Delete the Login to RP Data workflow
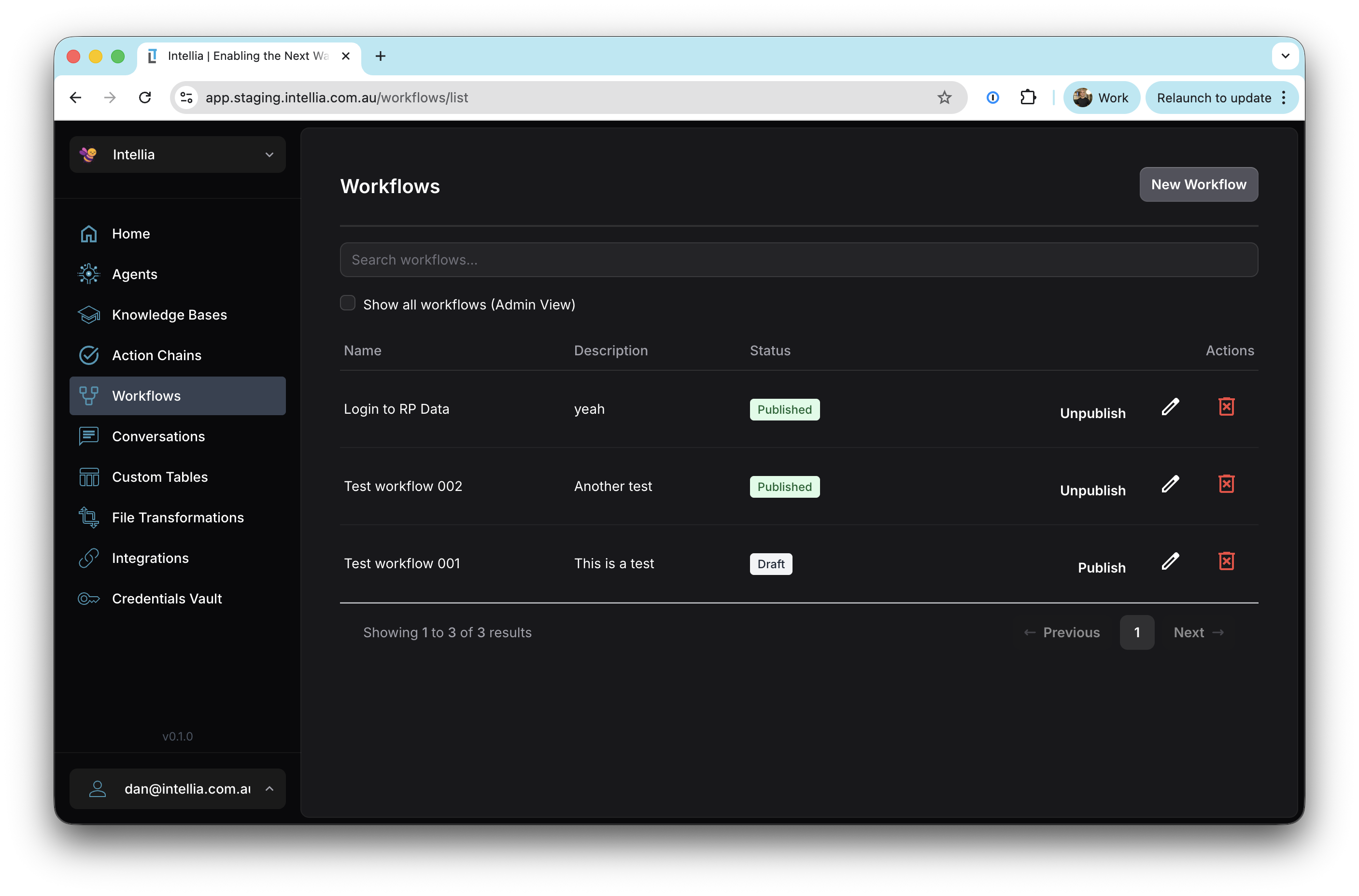 pos(1227,406)
